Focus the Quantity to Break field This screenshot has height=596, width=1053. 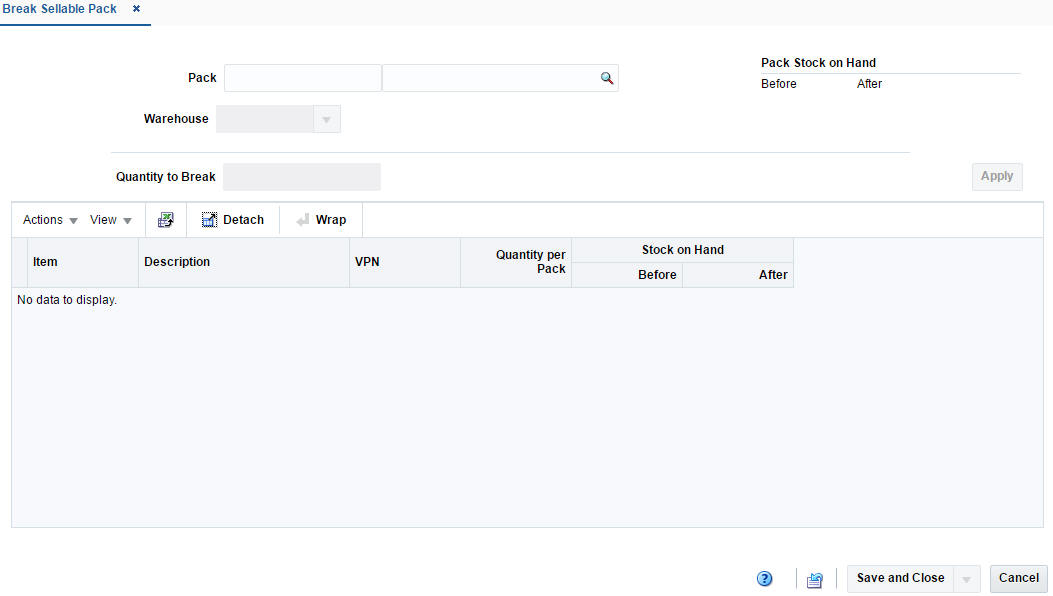click(x=302, y=177)
